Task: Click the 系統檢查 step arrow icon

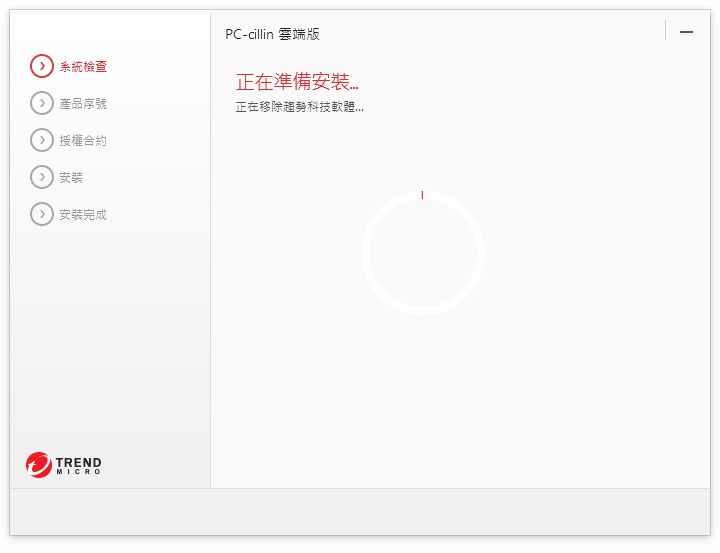Action: click(42, 66)
